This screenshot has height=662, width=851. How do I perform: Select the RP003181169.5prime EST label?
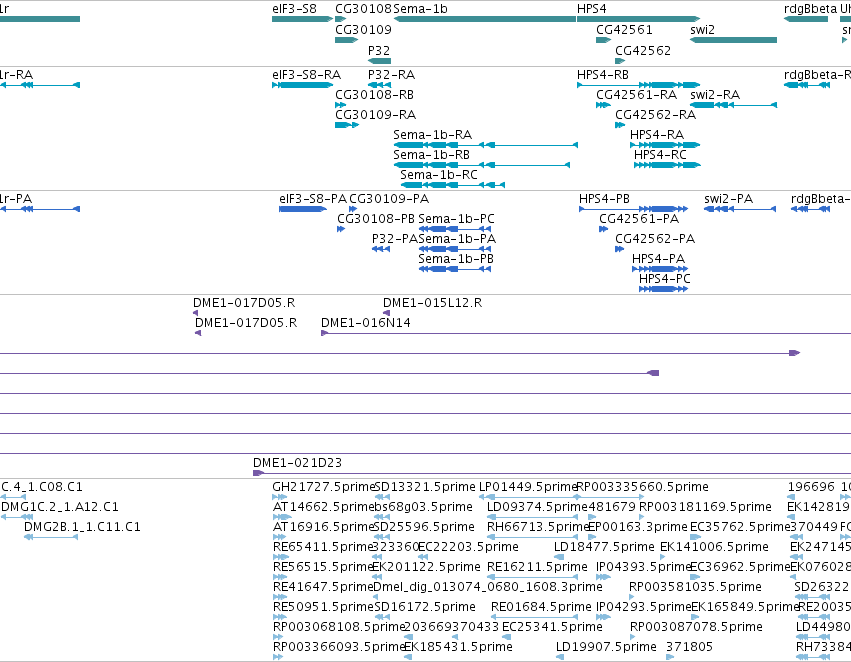[705, 507]
